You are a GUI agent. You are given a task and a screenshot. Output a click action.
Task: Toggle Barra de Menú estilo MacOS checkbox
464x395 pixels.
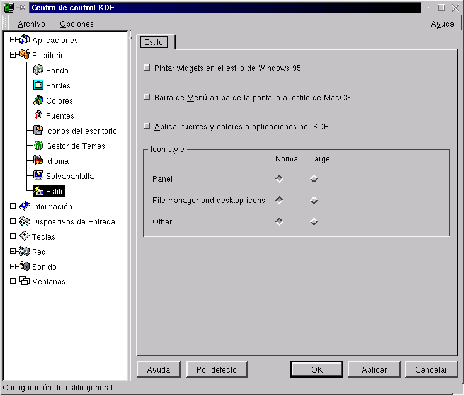pyautogui.click(x=147, y=97)
